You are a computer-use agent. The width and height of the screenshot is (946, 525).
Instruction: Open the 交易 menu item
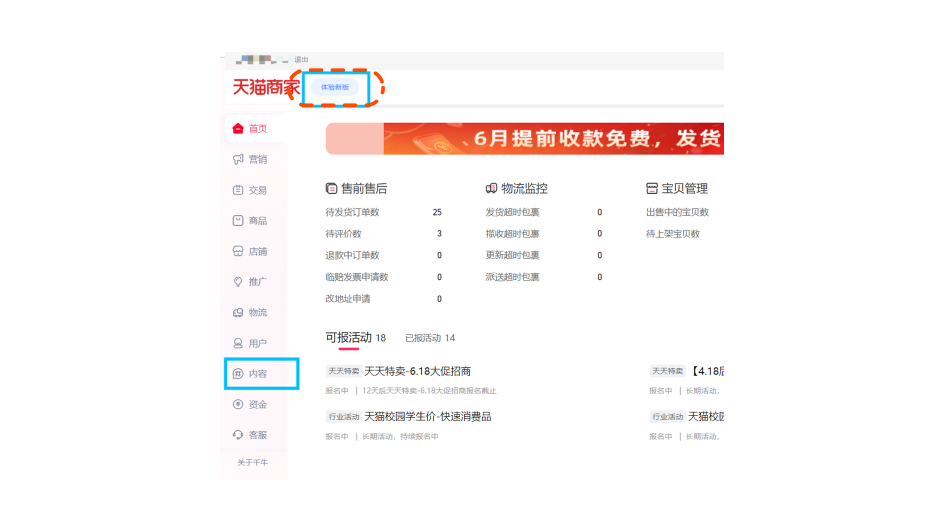click(256, 190)
